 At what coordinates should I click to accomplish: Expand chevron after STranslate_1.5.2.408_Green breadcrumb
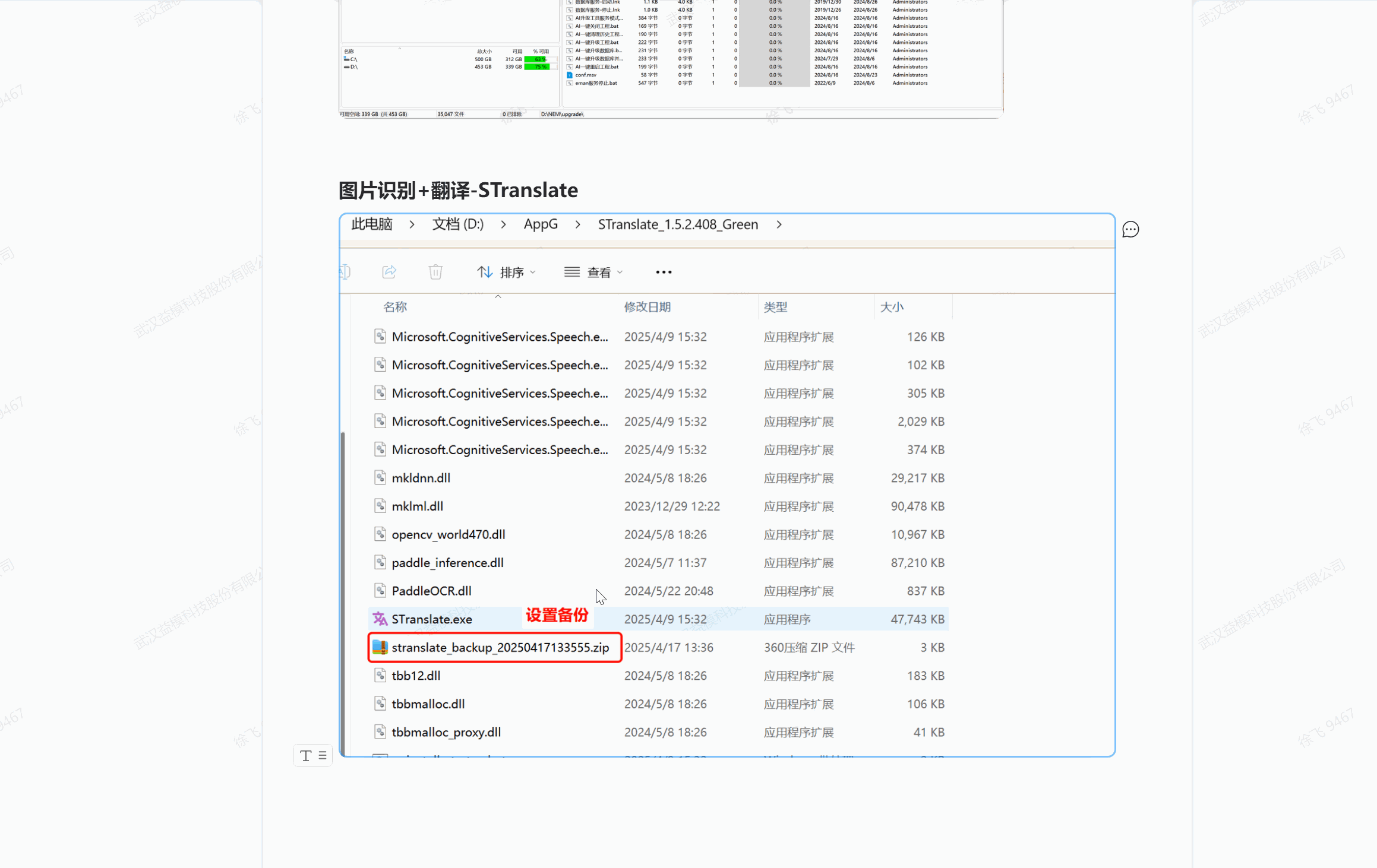click(x=779, y=225)
